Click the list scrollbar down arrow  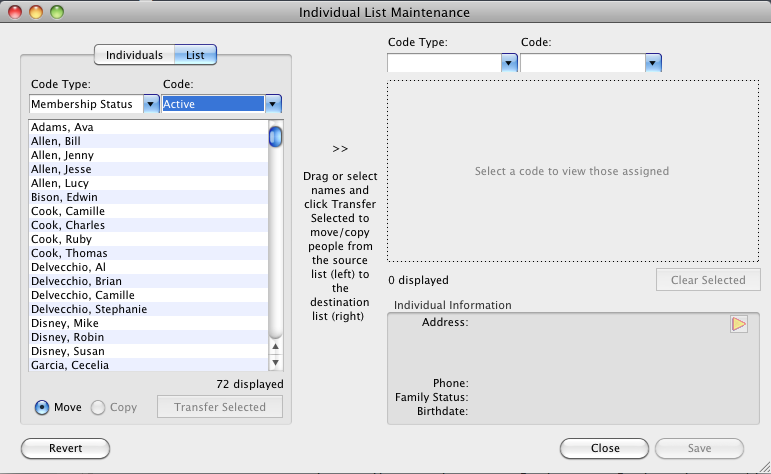pyautogui.click(x=275, y=363)
